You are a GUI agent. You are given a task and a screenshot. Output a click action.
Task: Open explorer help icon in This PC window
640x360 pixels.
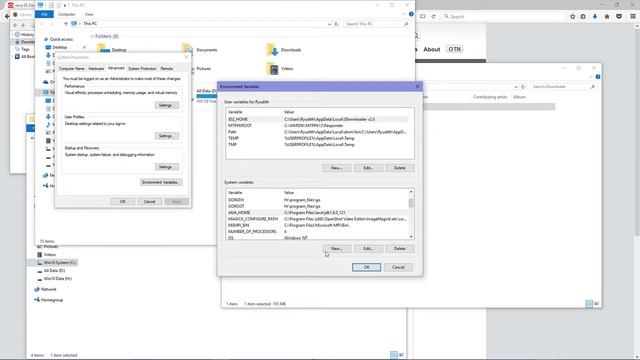point(411,14)
